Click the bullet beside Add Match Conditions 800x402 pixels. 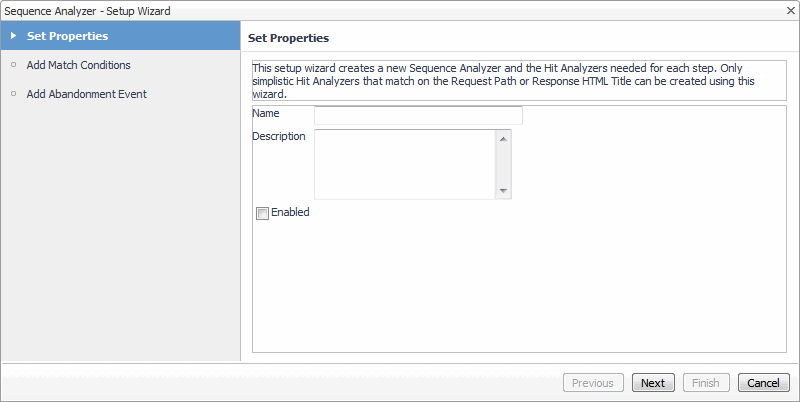(13, 66)
